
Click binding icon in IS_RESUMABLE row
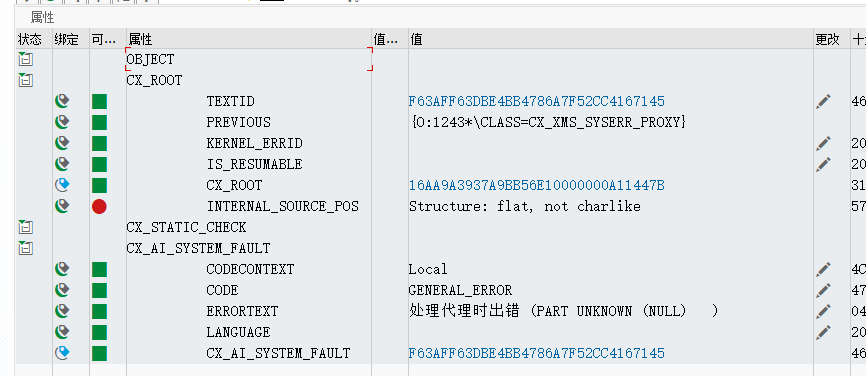point(62,164)
